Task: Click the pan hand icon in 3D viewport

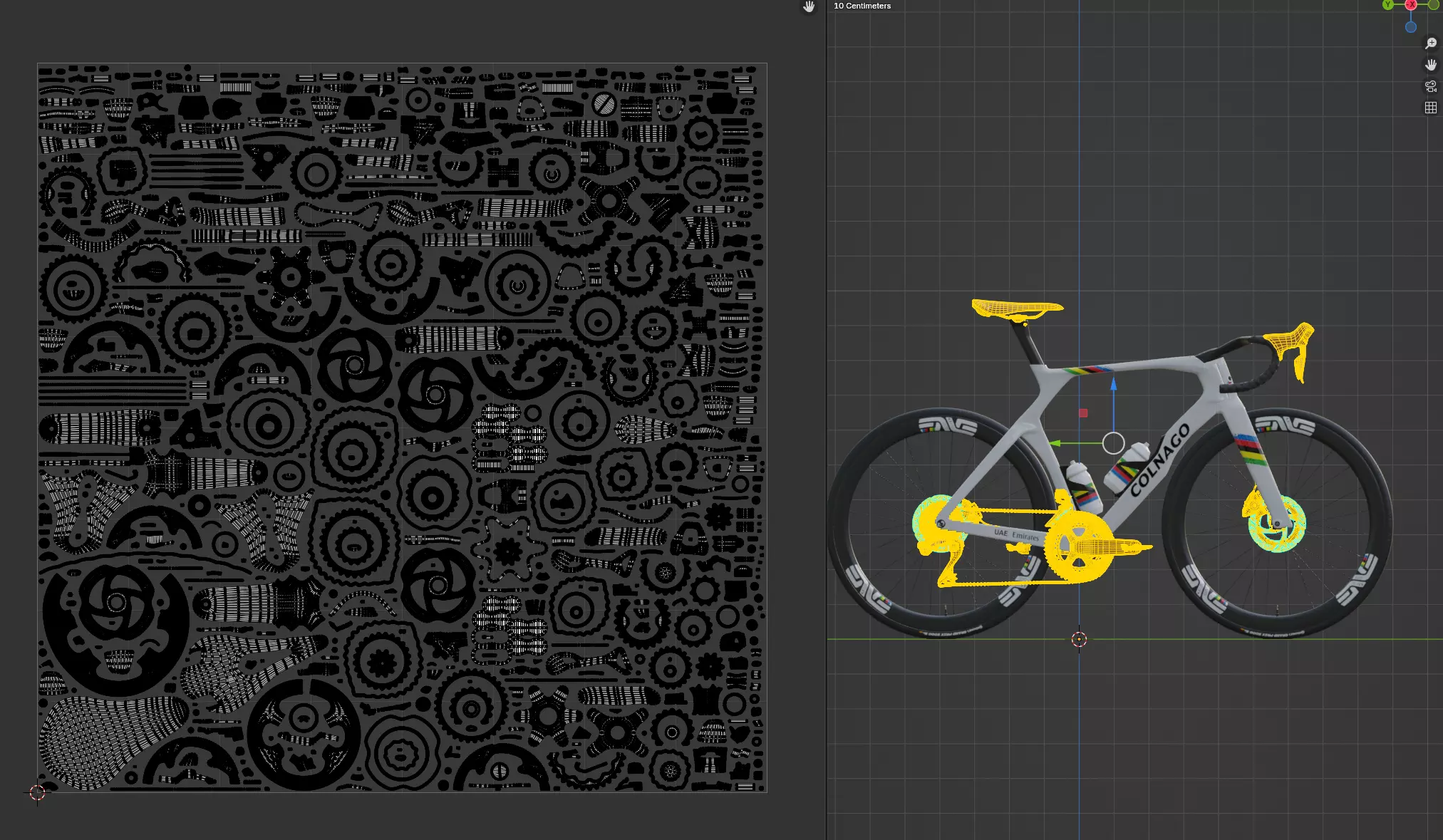Action: tap(1430, 65)
